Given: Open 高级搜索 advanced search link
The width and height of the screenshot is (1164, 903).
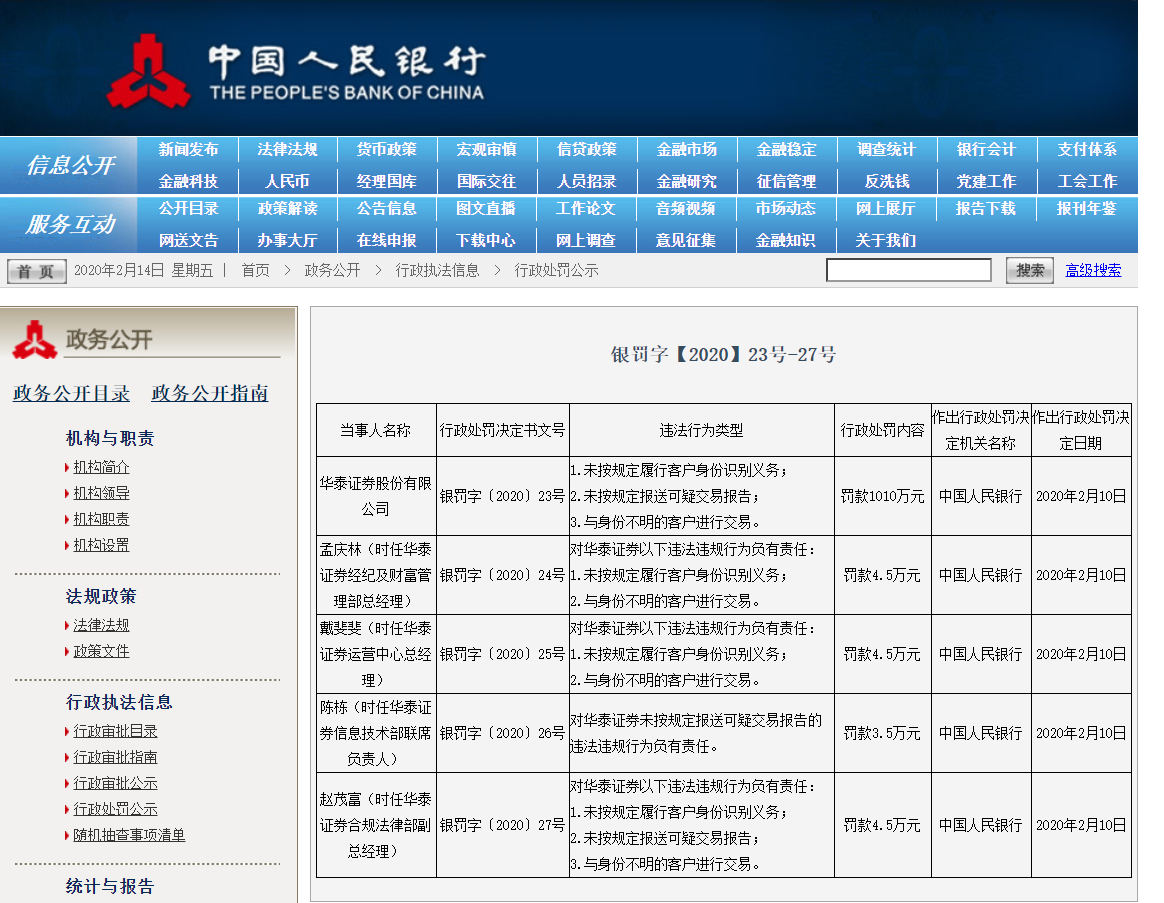Looking at the screenshot, I should (1093, 270).
